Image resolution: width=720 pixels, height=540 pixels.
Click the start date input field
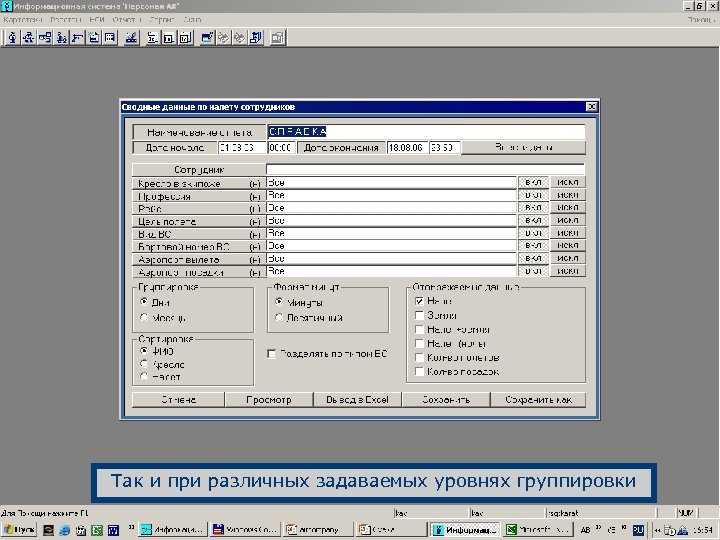[242, 147]
